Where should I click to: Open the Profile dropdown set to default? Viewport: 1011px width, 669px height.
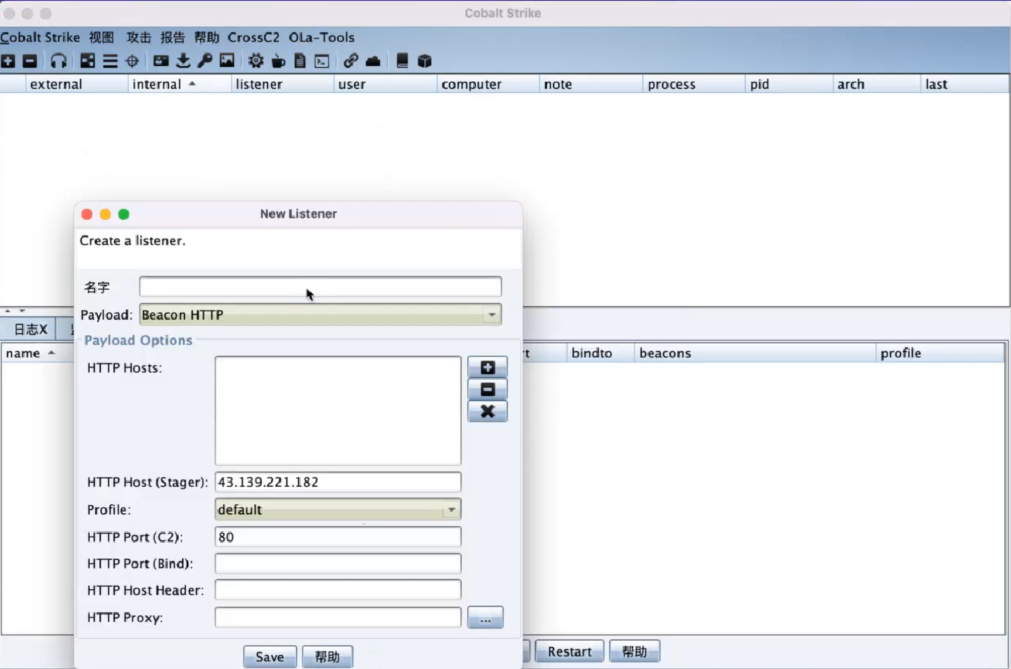[x=338, y=510]
